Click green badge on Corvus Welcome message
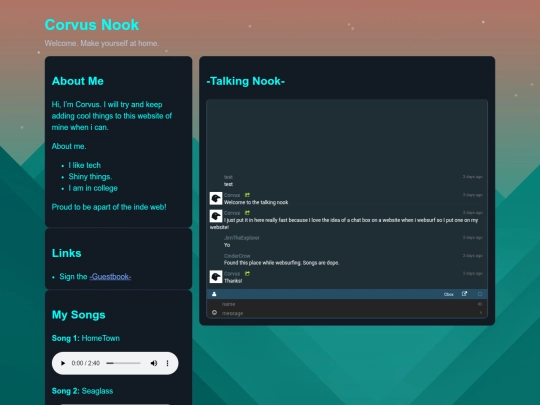 pyautogui.click(x=247, y=195)
